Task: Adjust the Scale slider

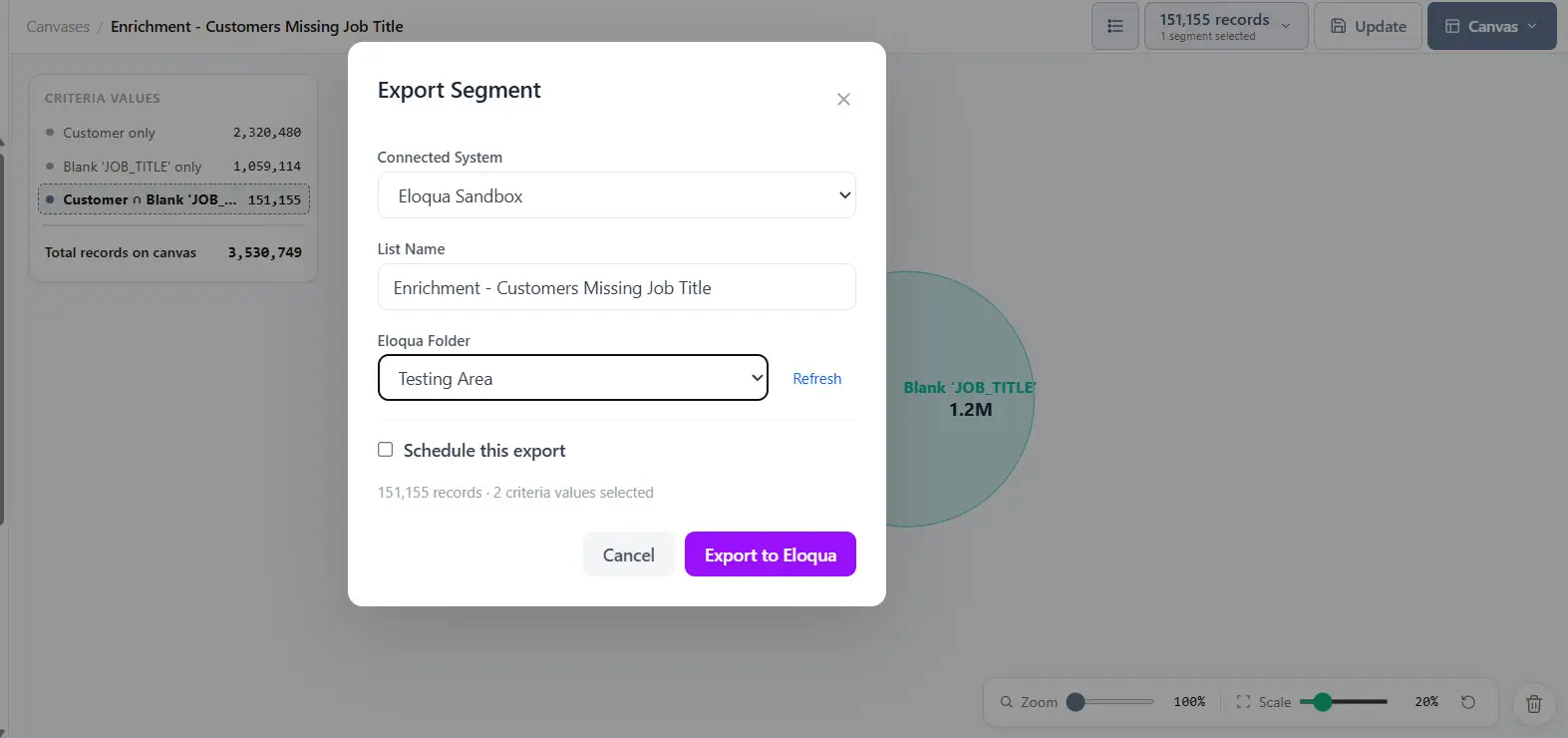Action: 1344,702
